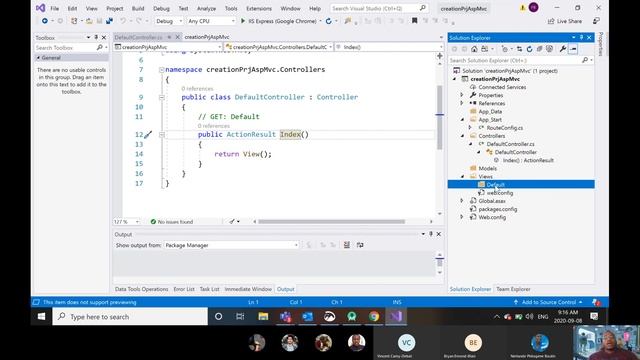Open the Windows Start button
This screenshot has width=640, height=360.
[x=41, y=316]
